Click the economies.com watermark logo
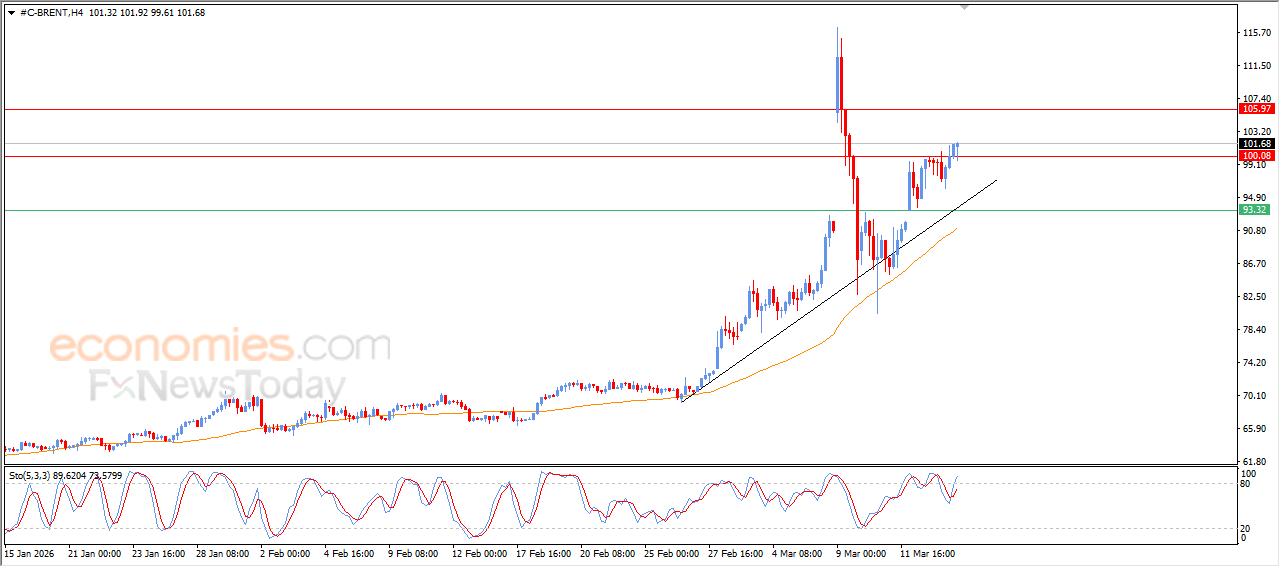The image size is (1280, 567). [220, 347]
